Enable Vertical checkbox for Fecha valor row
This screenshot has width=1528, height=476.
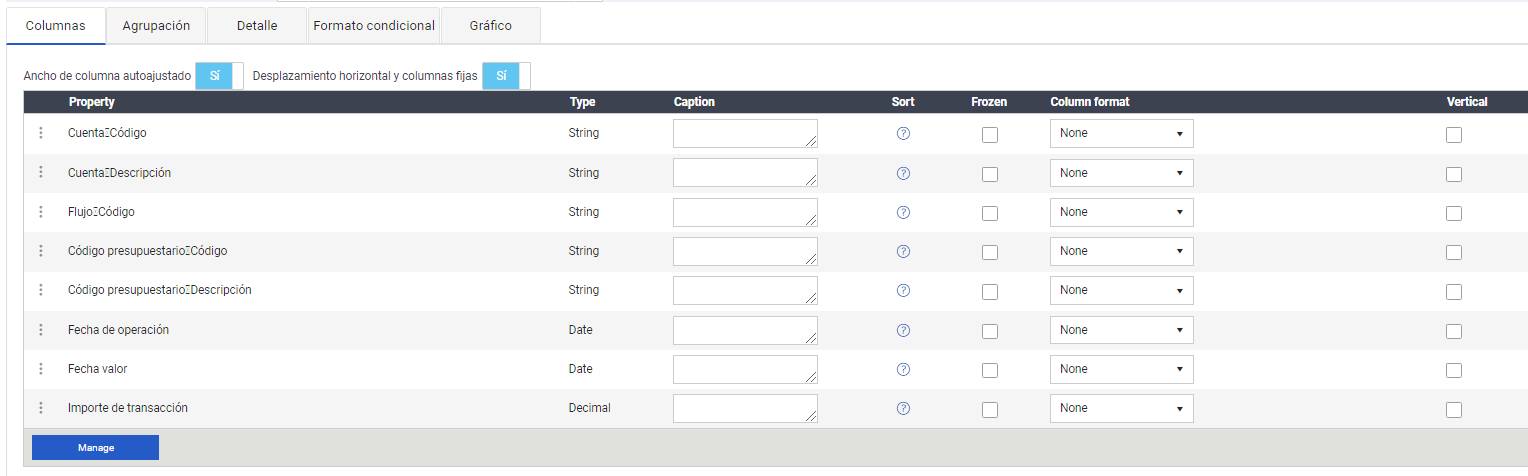pos(1454,370)
